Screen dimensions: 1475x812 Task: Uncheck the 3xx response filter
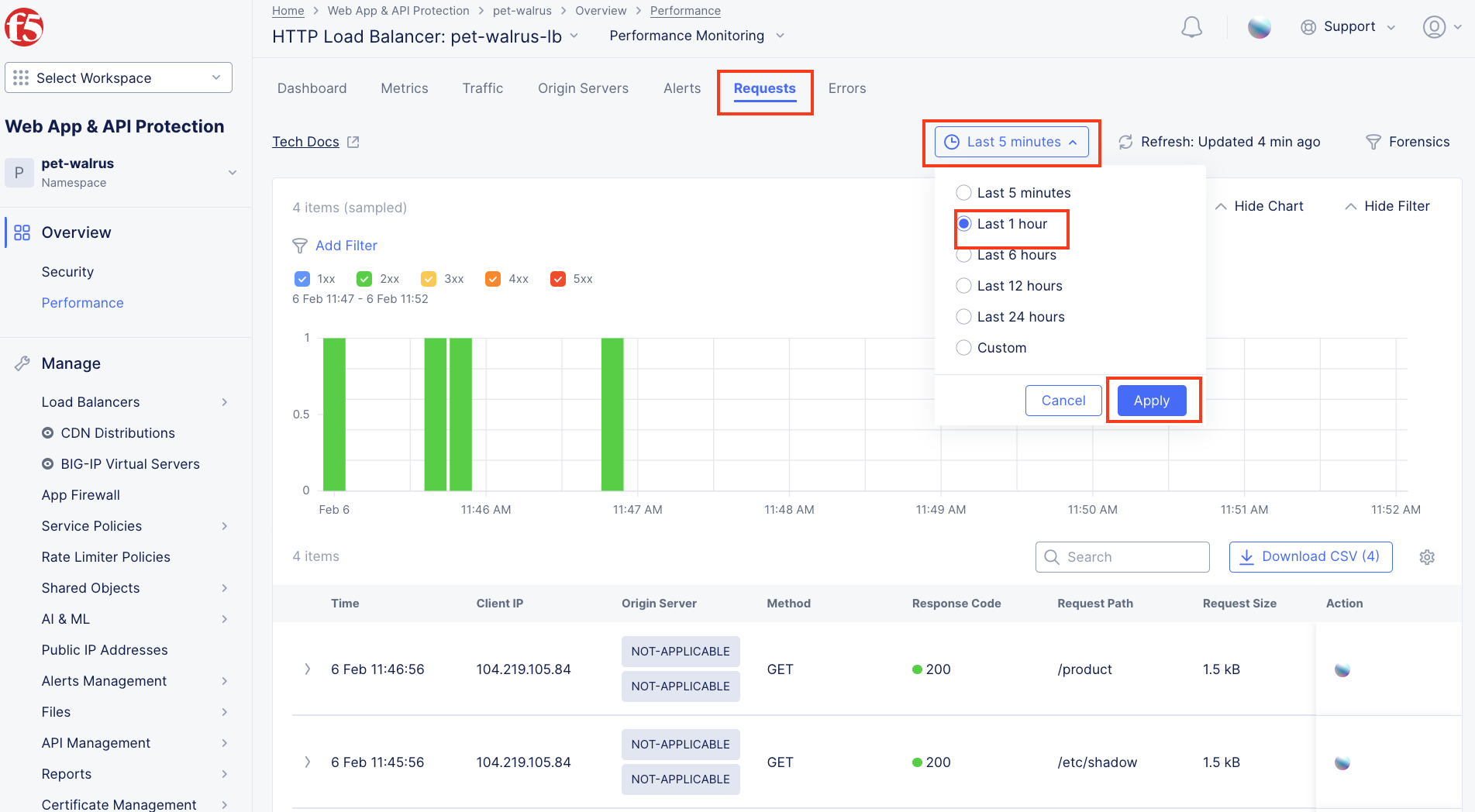429,279
